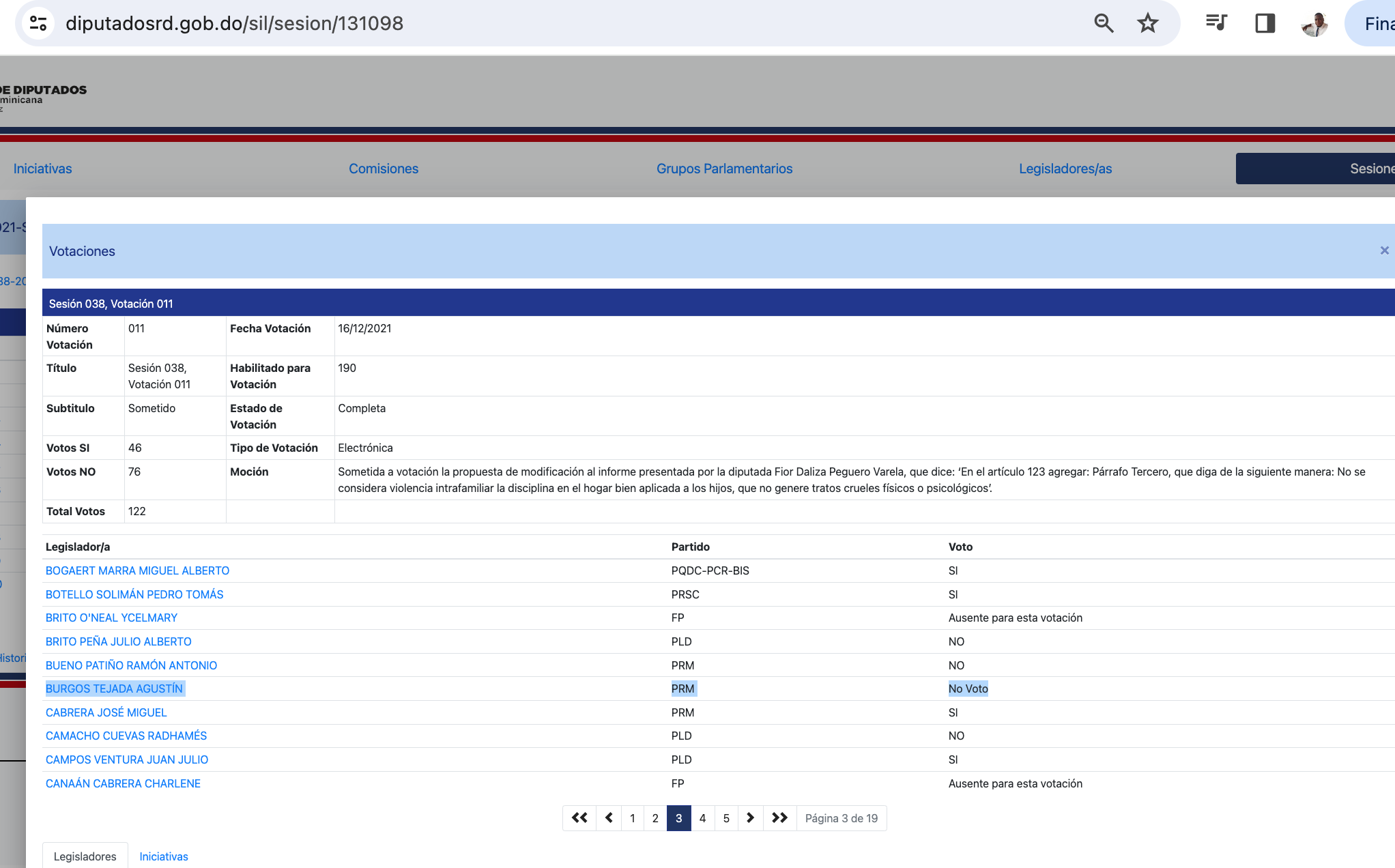Go to the next page arrow

750,818
